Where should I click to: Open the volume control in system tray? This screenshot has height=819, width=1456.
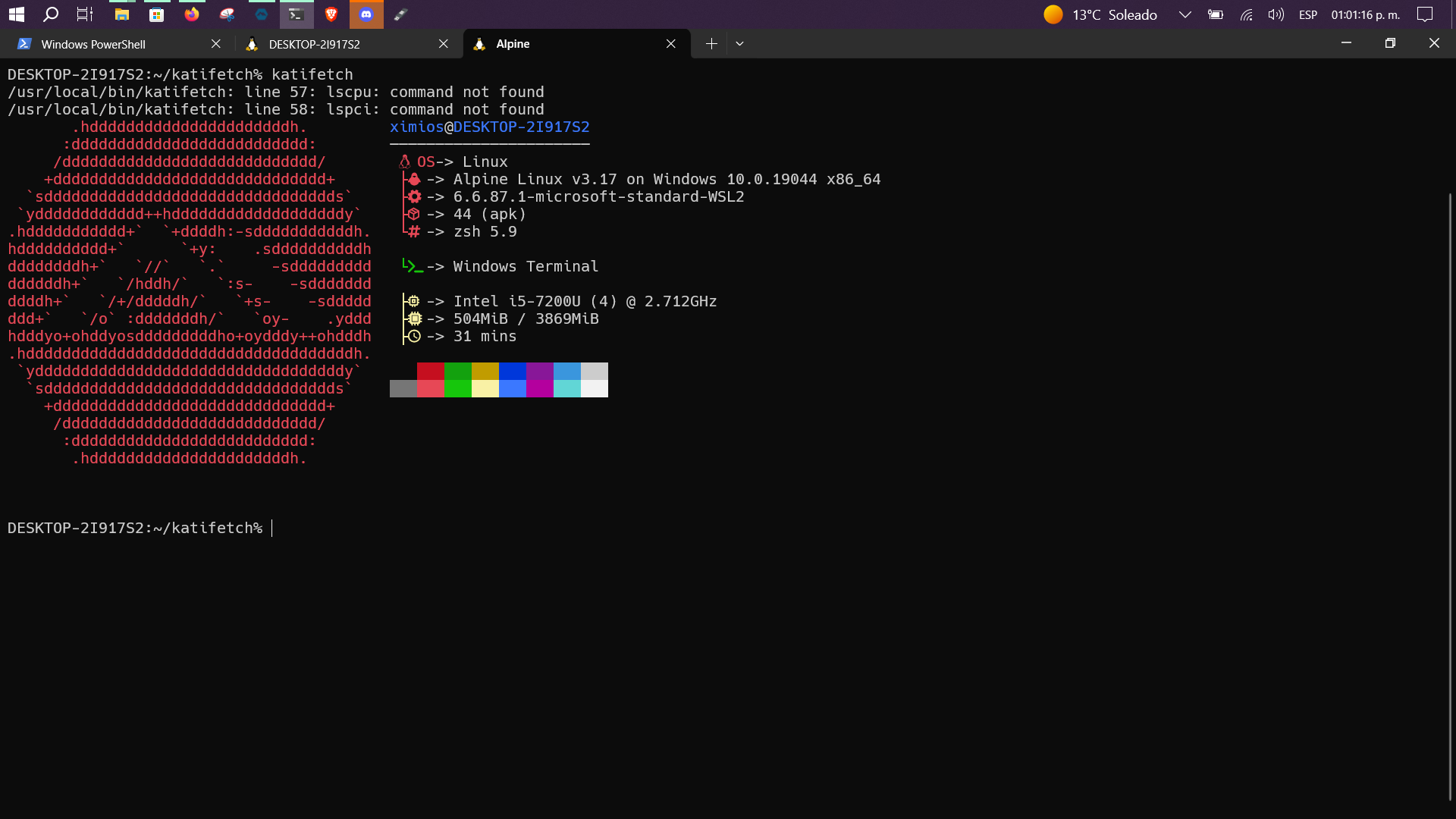click(x=1276, y=14)
